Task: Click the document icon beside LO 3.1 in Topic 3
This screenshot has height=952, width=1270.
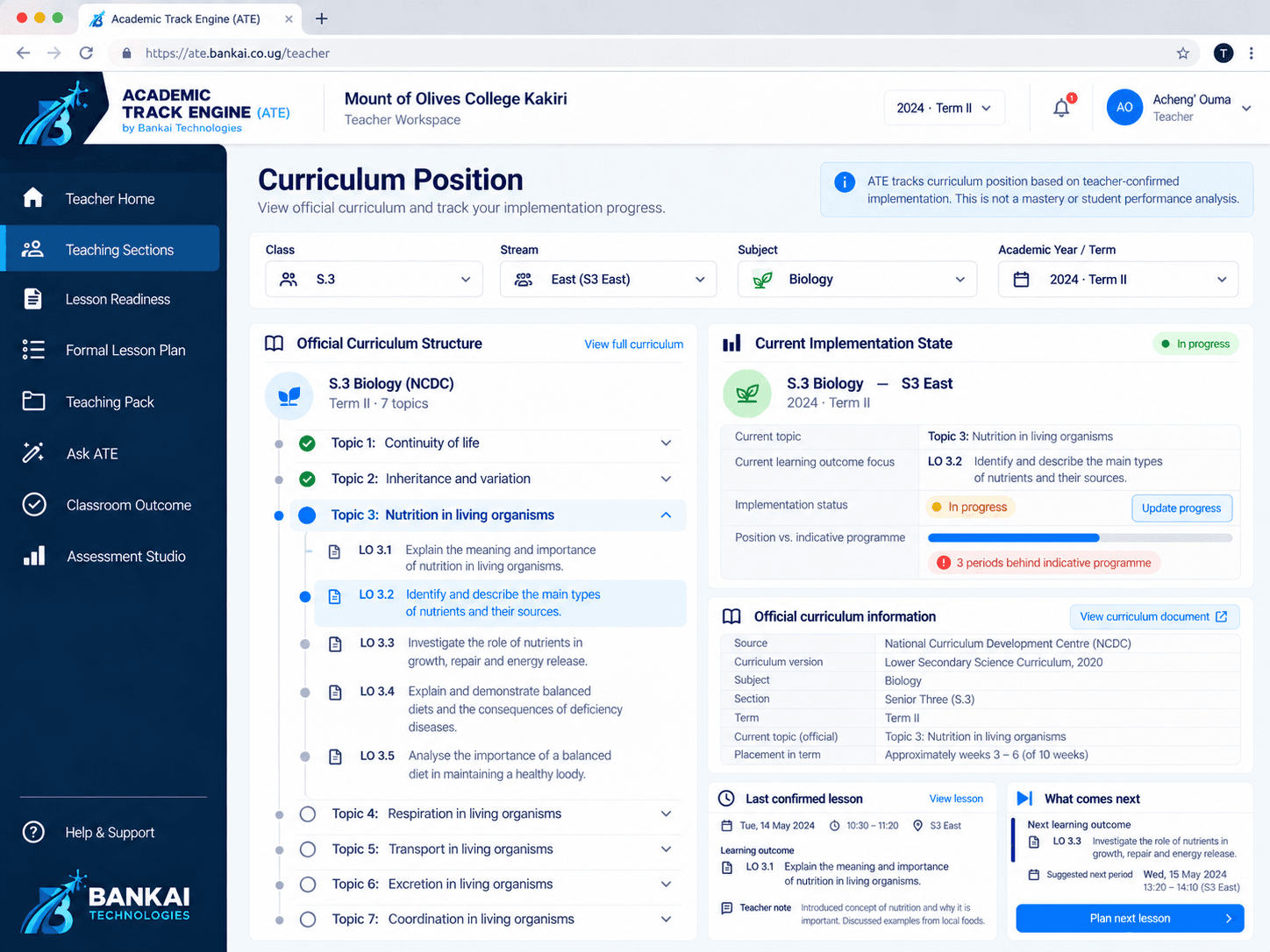Action: point(334,551)
